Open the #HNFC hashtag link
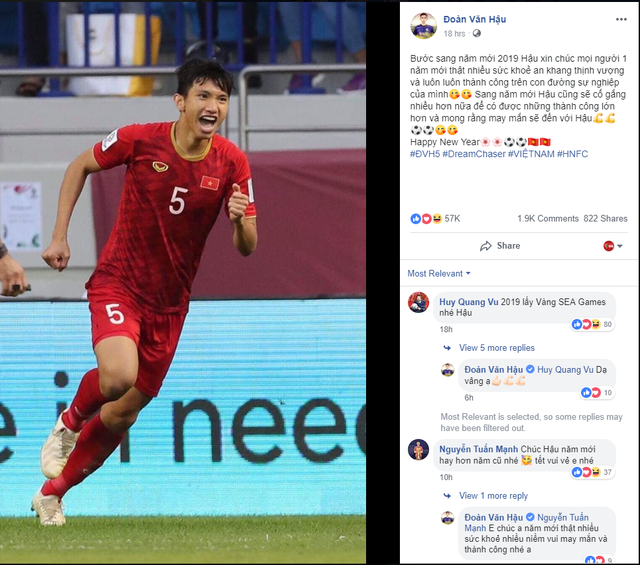The image size is (640, 565). point(573,154)
